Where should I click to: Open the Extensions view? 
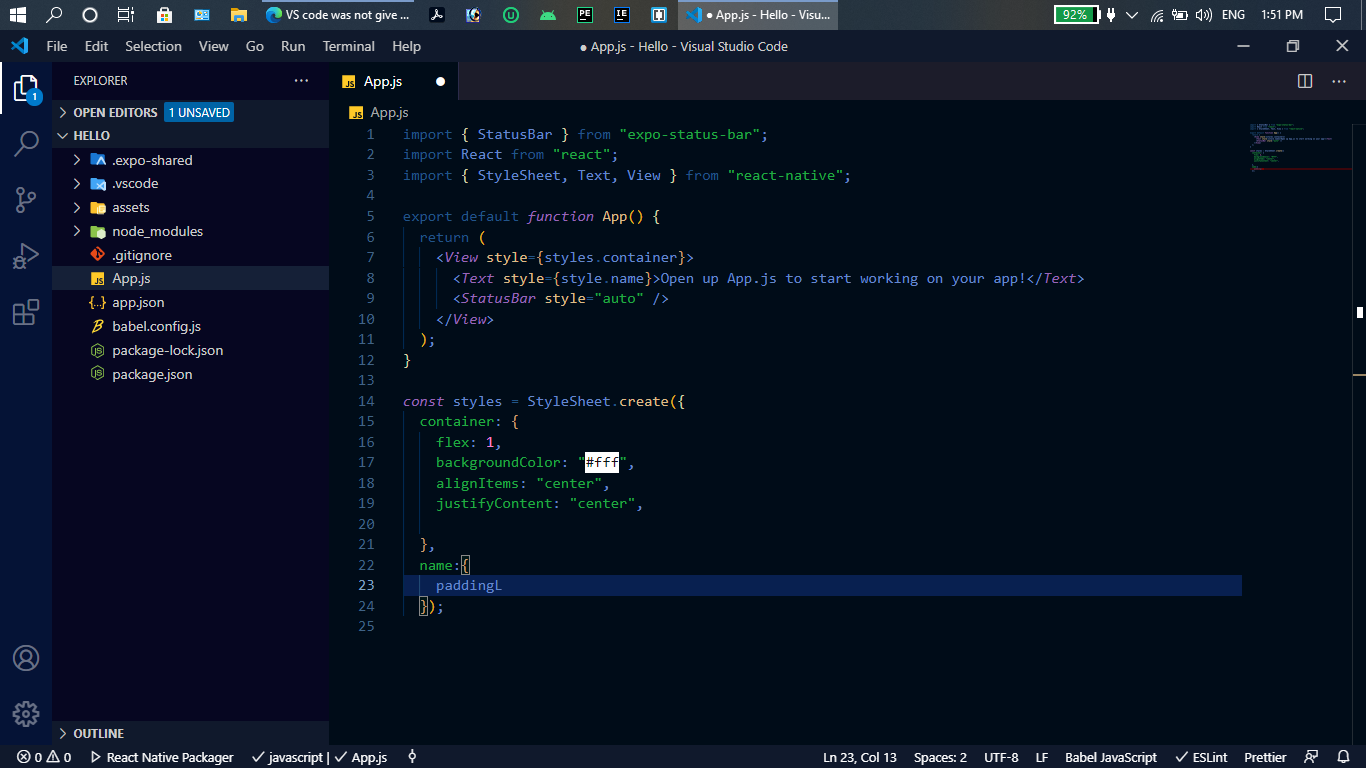25,312
